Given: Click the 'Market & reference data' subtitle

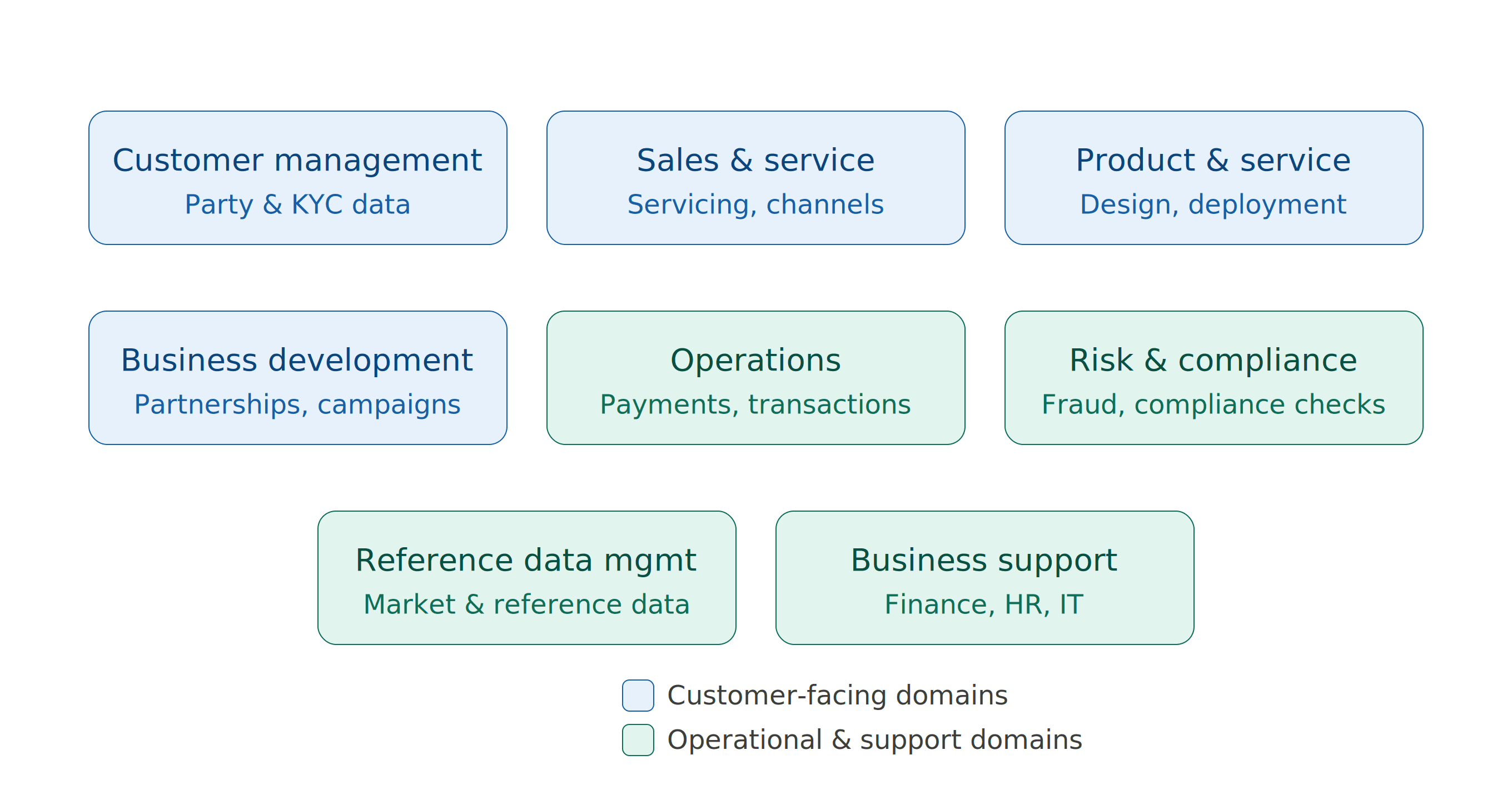Looking at the screenshot, I should click(526, 604).
